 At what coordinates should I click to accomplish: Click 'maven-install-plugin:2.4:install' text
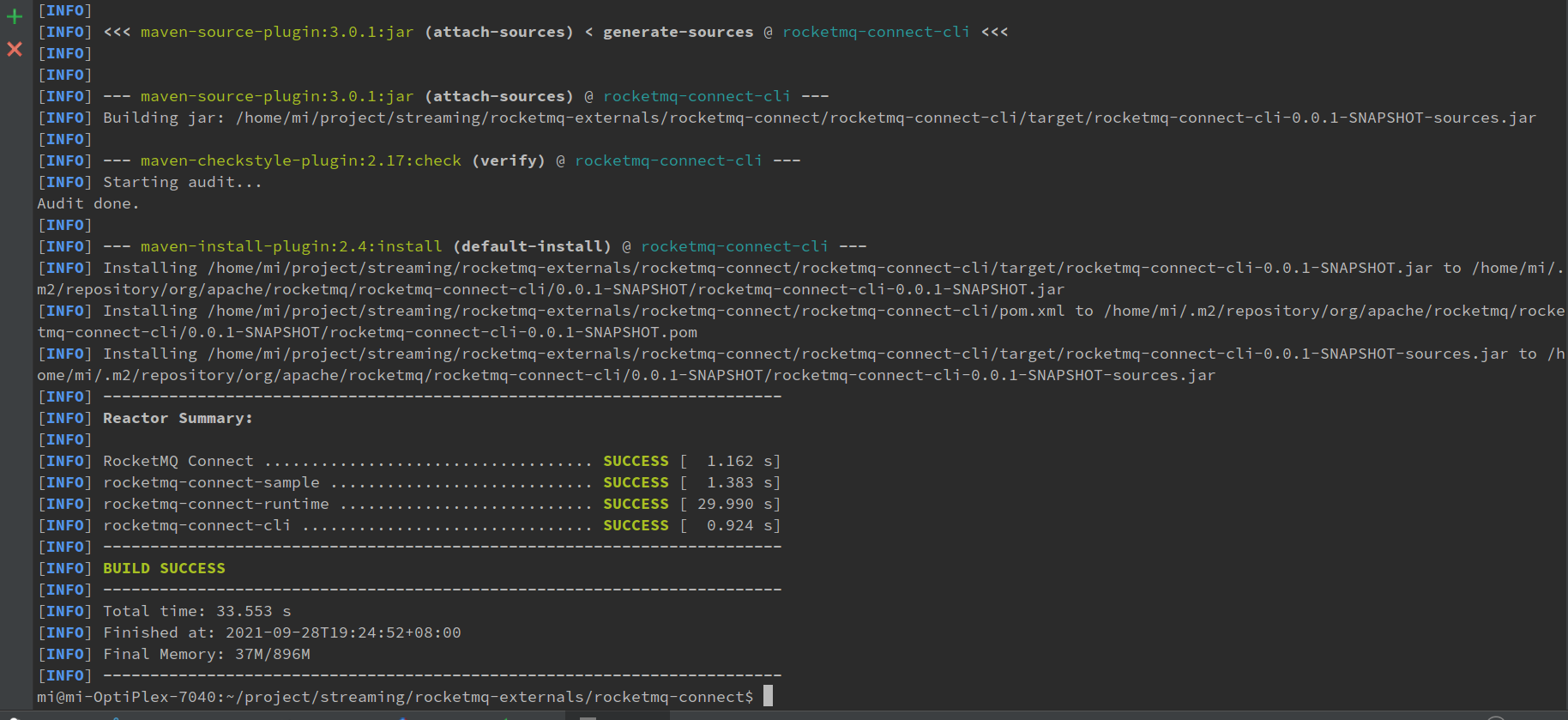pos(292,246)
